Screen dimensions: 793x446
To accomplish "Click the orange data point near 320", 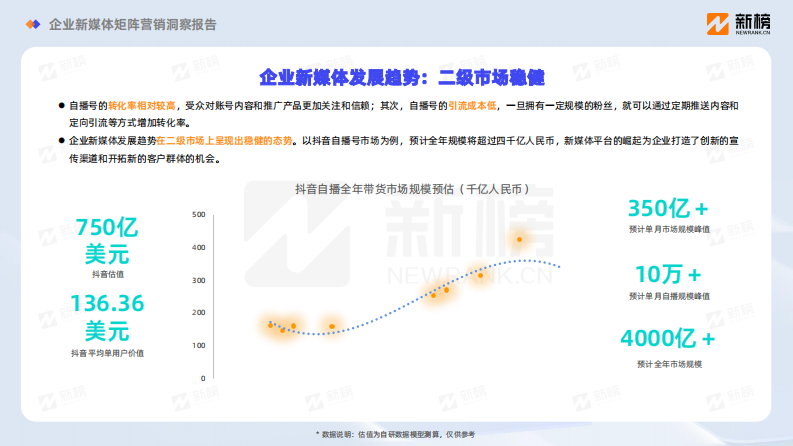I will pos(480,276).
